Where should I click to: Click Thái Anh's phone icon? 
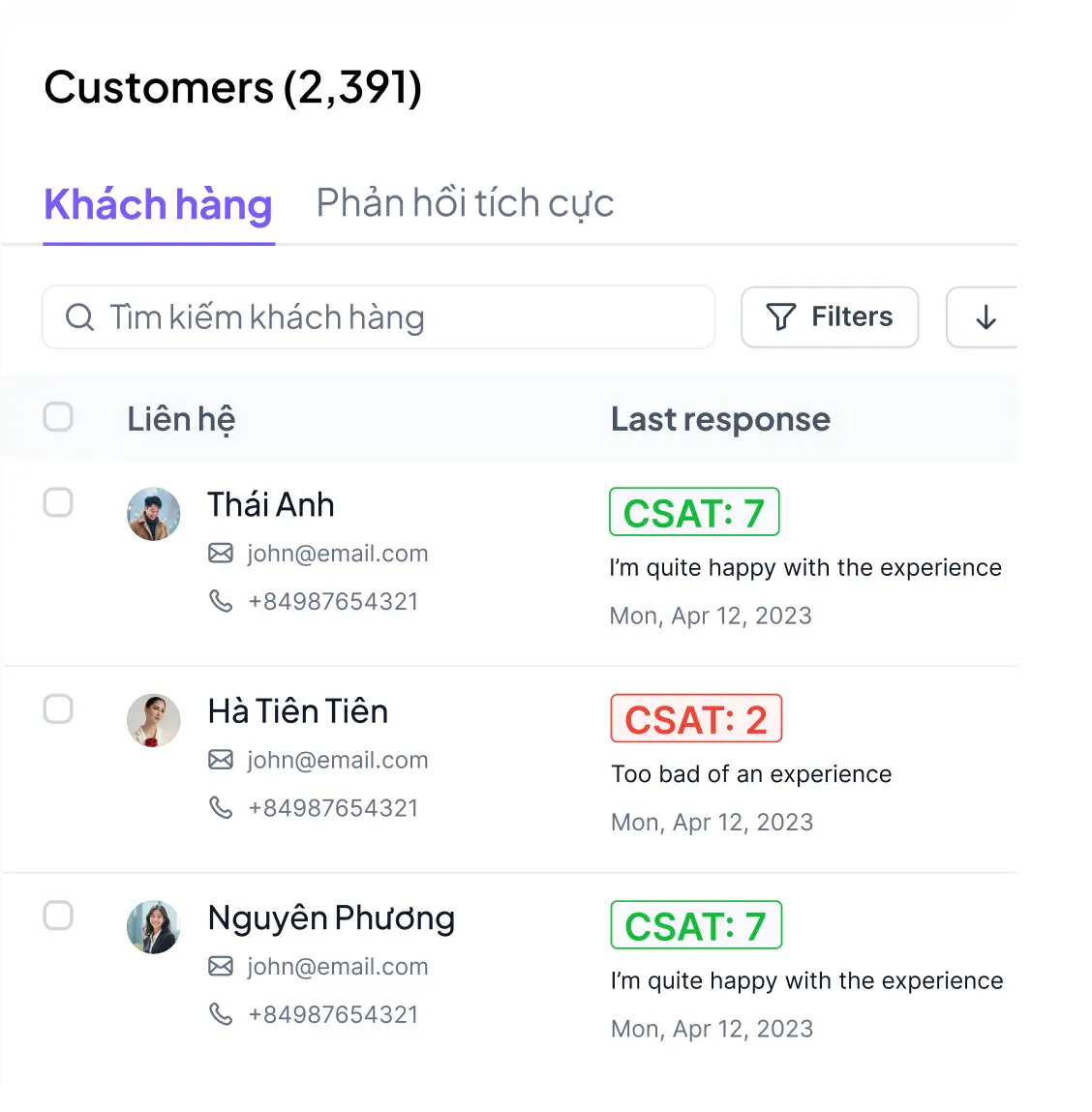(x=221, y=601)
